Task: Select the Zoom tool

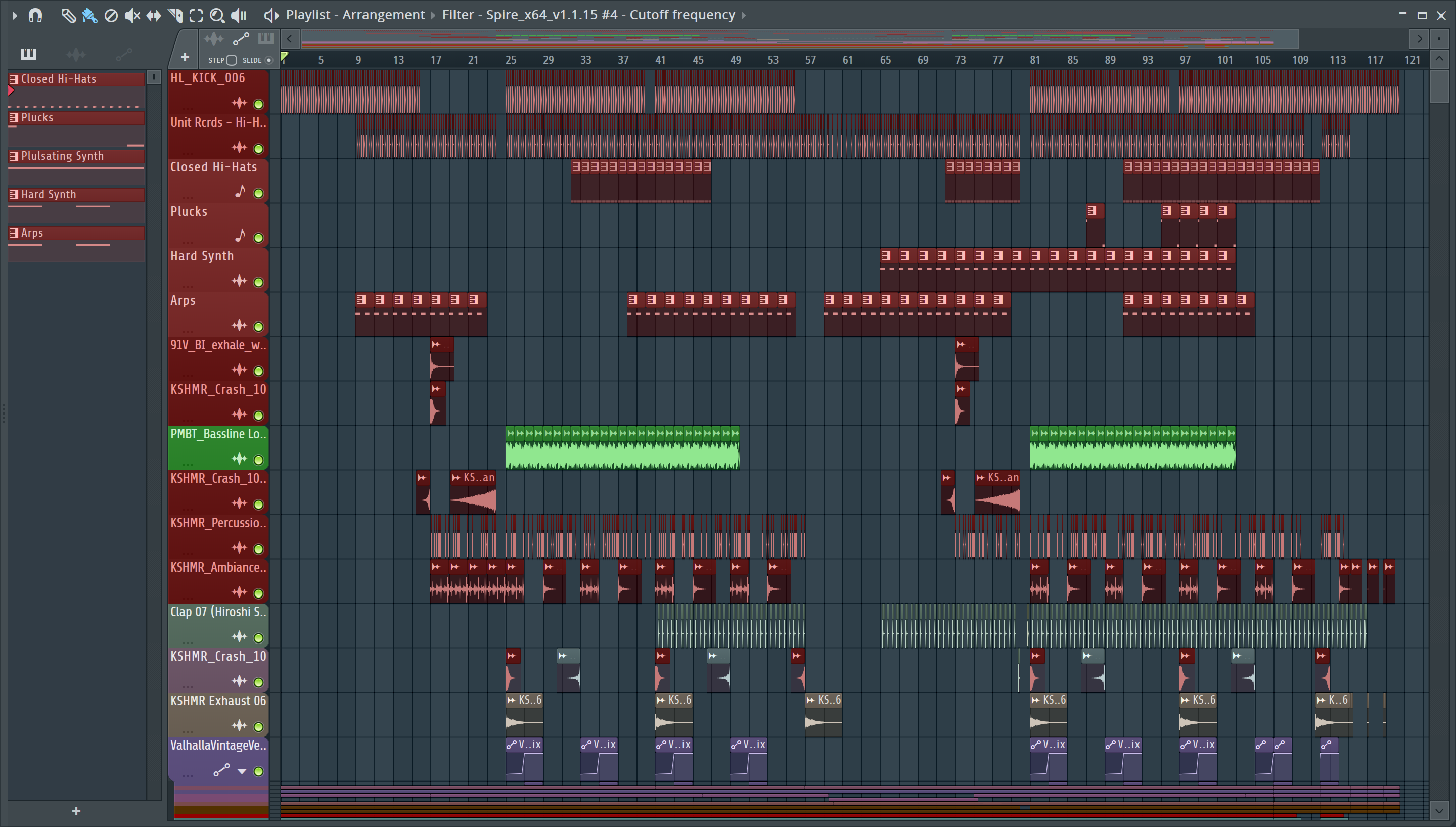Action: [217, 15]
